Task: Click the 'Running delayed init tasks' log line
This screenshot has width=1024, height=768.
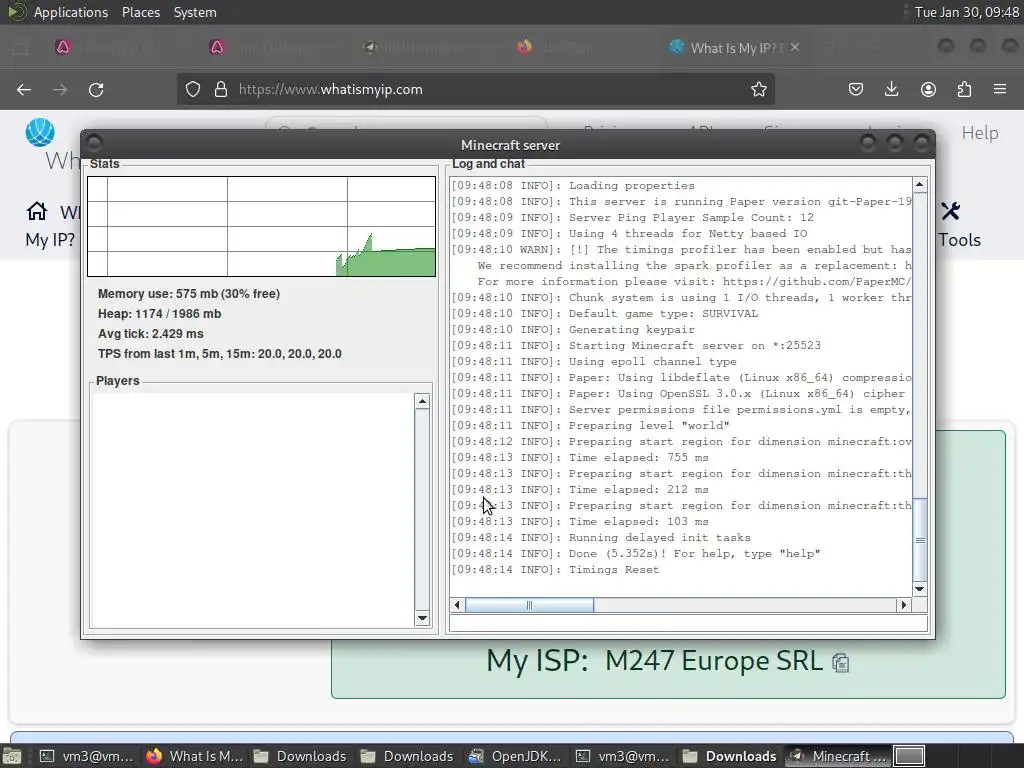Action: 601,537
